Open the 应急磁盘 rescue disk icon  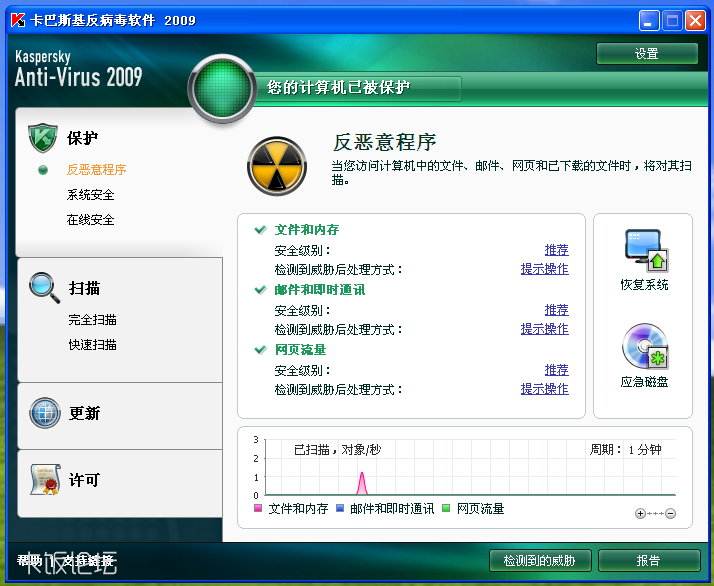click(x=644, y=347)
